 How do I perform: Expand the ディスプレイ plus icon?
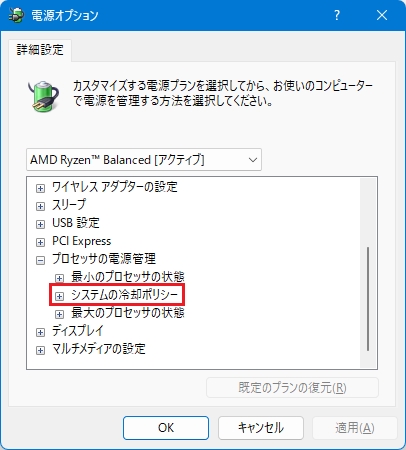coord(40,332)
